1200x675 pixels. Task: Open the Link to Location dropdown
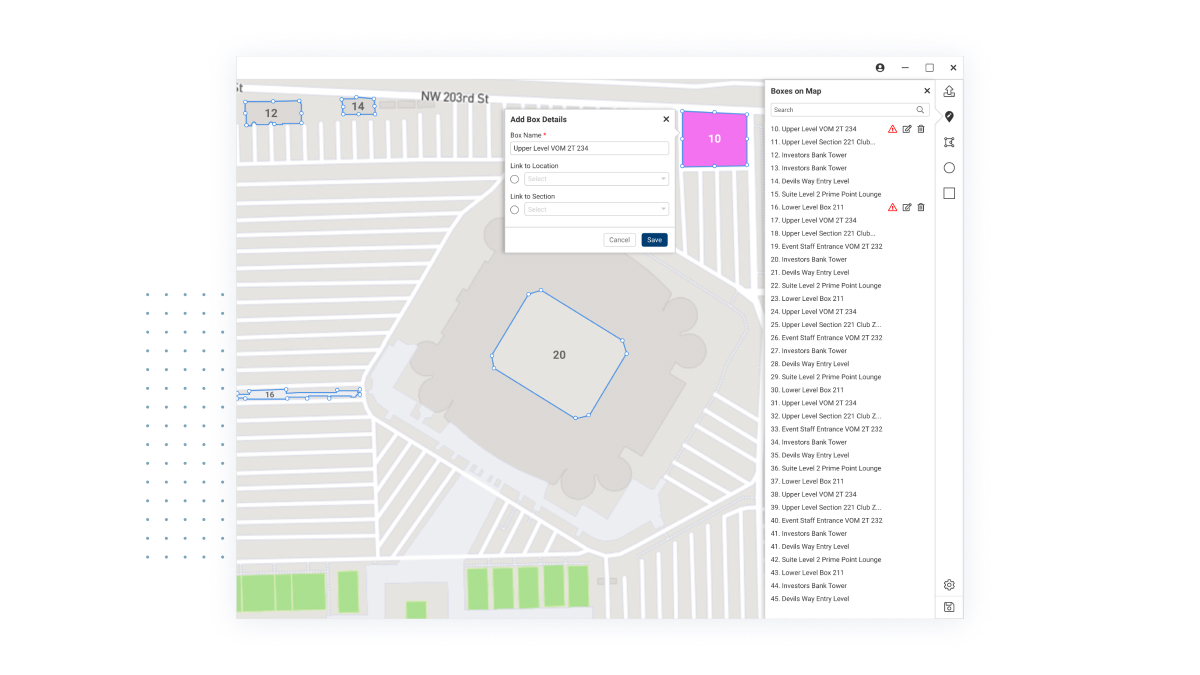tap(596, 179)
